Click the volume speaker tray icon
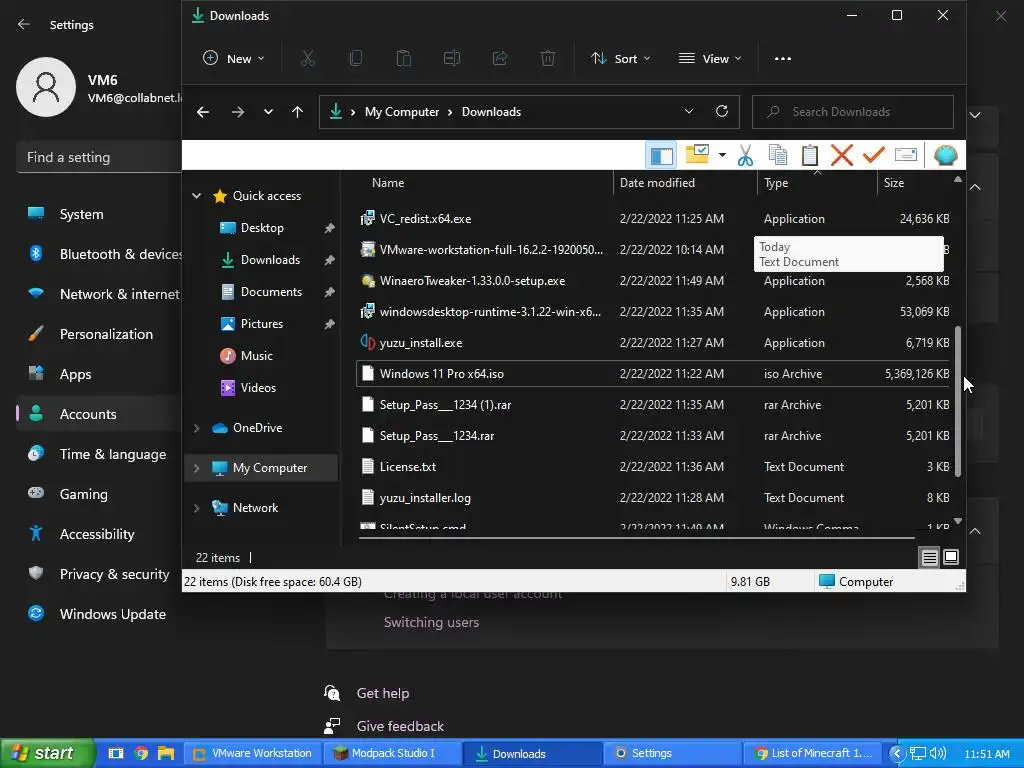The height and width of the screenshot is (768, 1024). [x=938, y=754]
